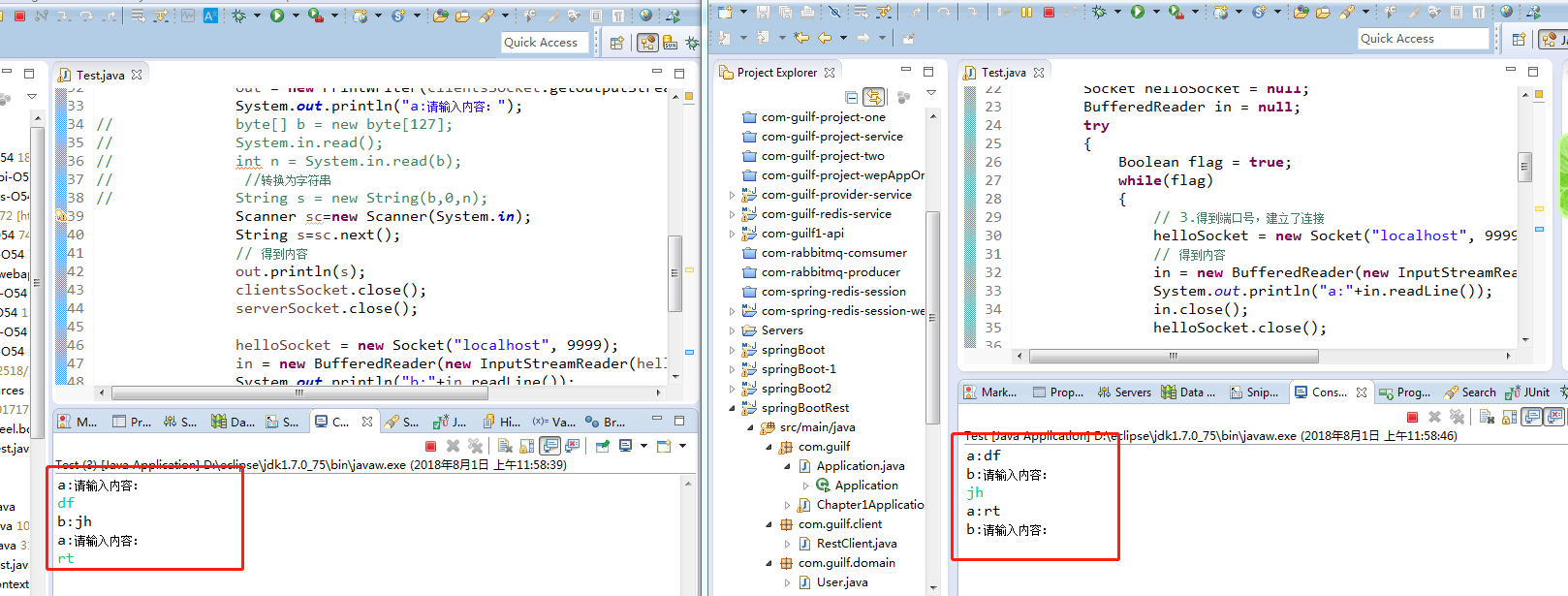Image resolution: width=1568 pixels, height=596 pixels.
Task: Toggle Link with Editor in Project Explorer
Action: click(874, 97)
